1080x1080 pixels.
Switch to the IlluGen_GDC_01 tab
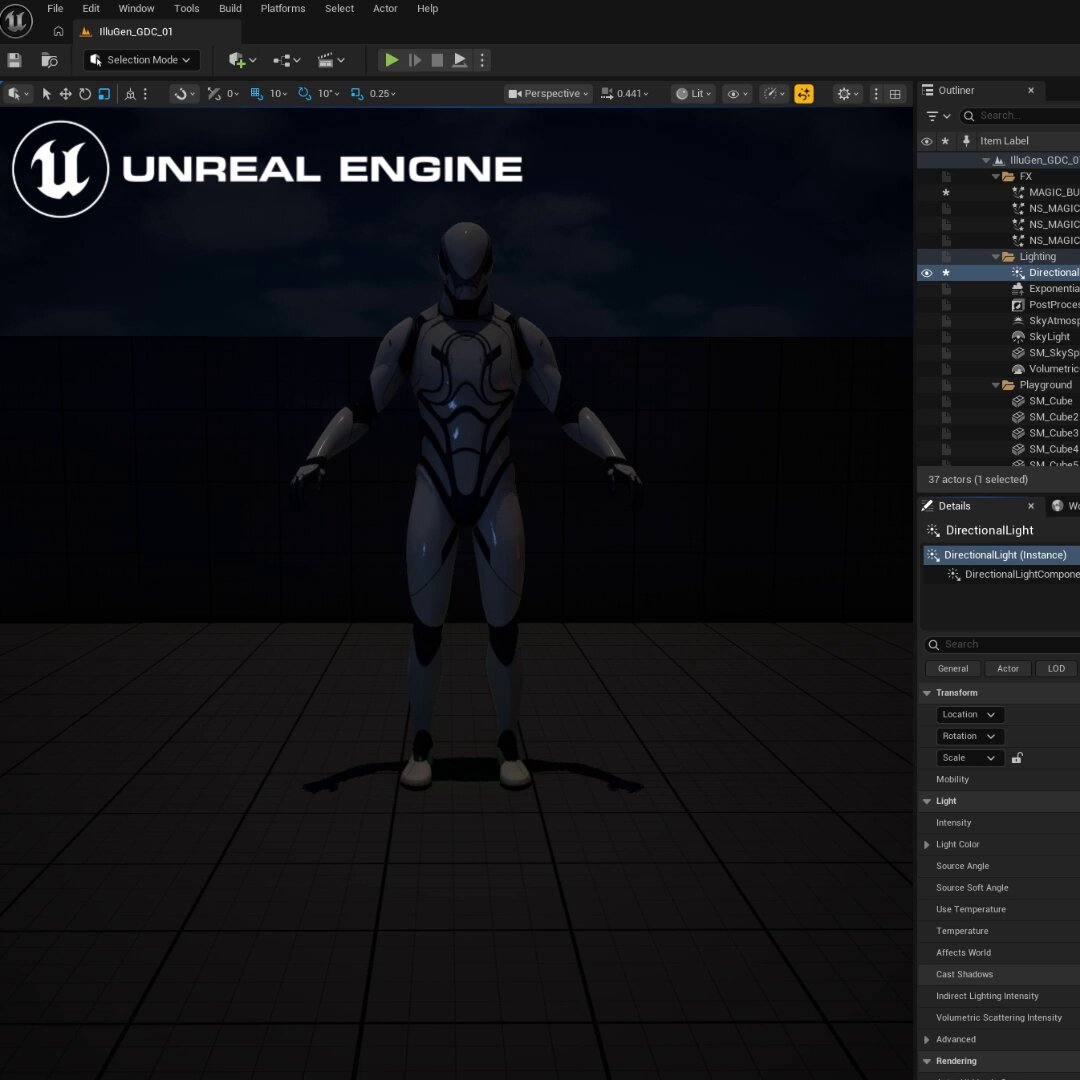pos(136,32)
